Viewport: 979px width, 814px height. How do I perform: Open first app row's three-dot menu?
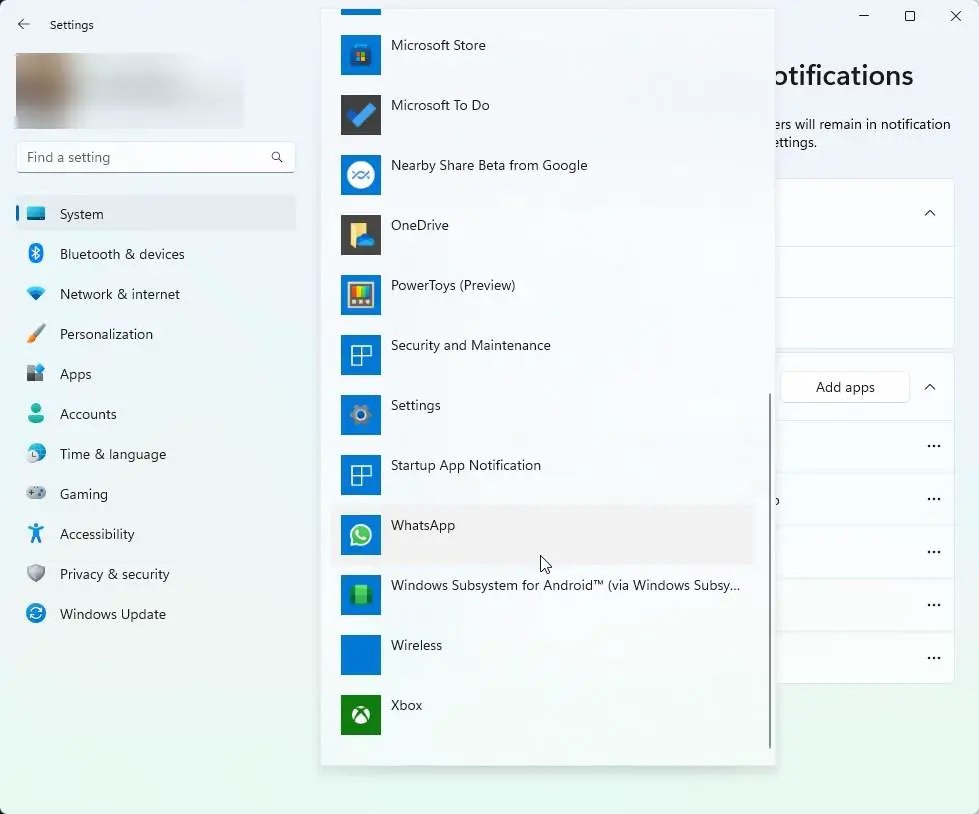click(x=933, y=446)
